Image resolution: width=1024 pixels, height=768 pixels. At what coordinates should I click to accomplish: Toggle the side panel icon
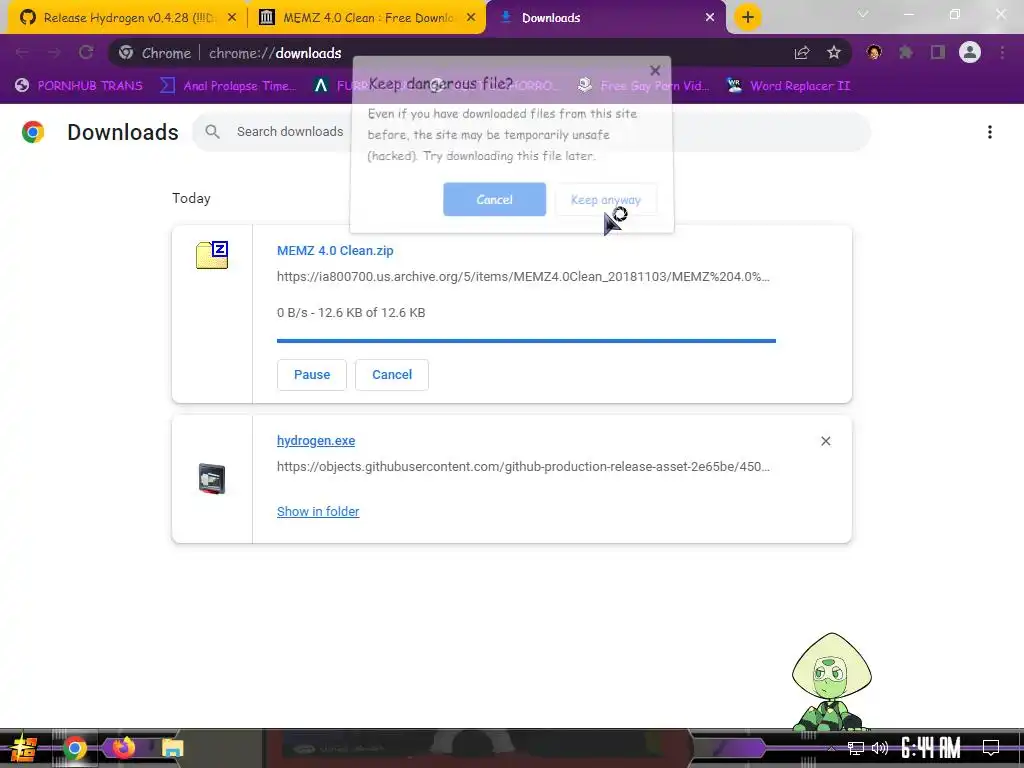pyautogui.click(x=938, y=52)
